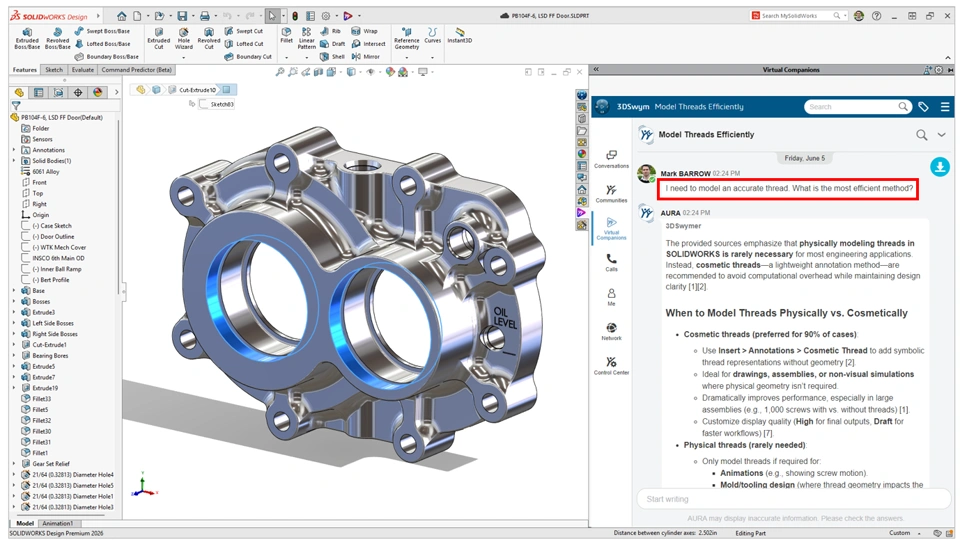Screen dimensions: 960x542
Task: Select Virtual Companions in sidebar
Action: click(611, 228)
